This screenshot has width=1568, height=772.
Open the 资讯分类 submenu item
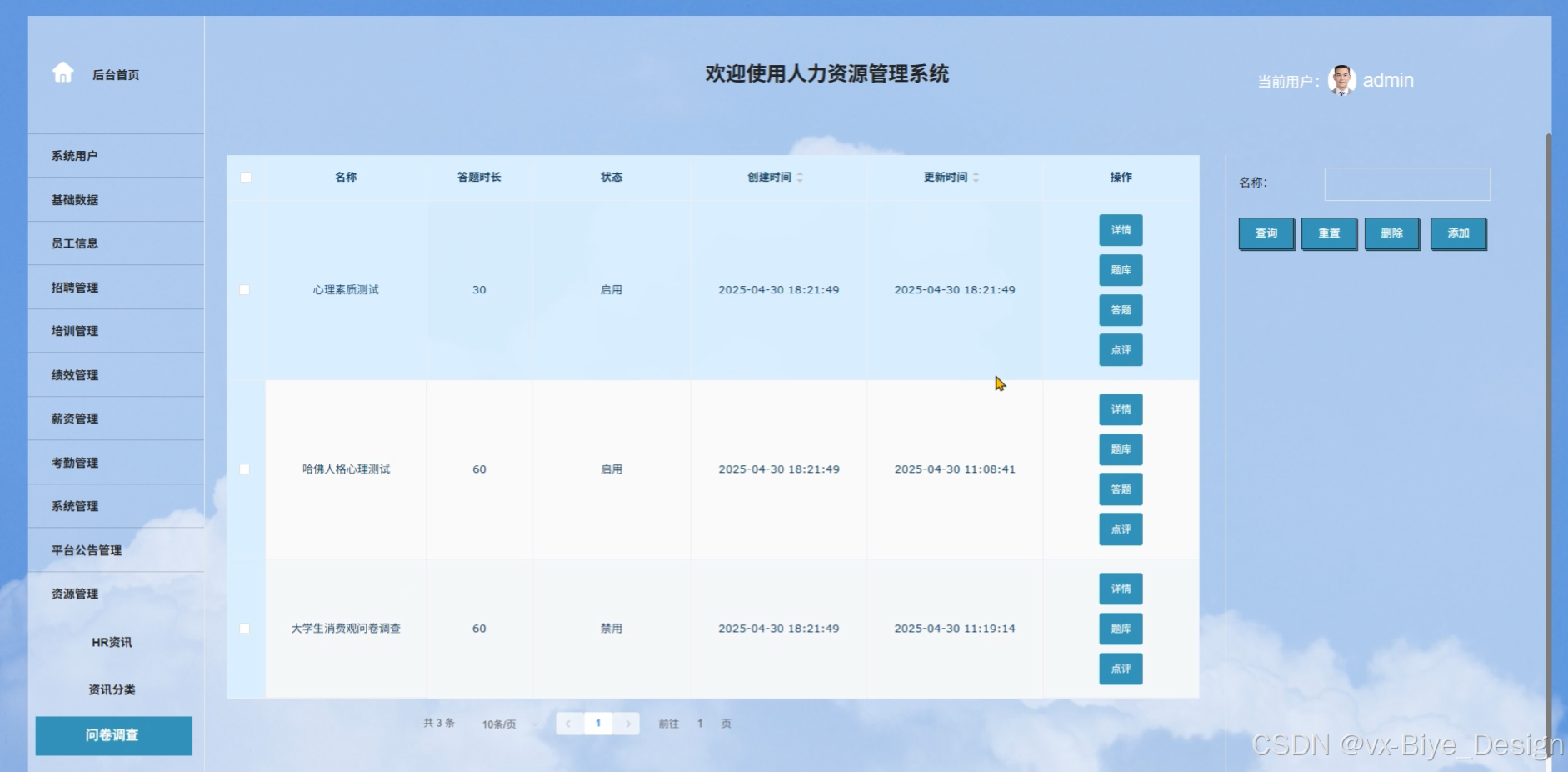pyautogui.click(x=112, y=689)
